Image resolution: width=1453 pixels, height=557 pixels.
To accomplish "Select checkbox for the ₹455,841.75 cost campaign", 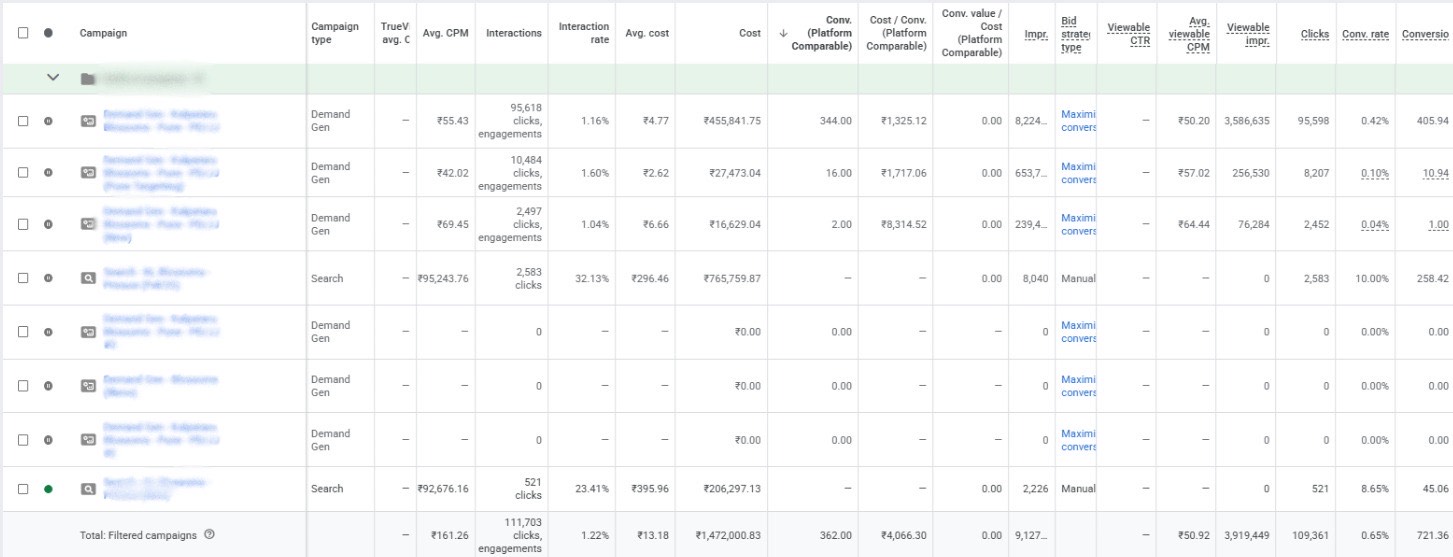I will [23, 121].
